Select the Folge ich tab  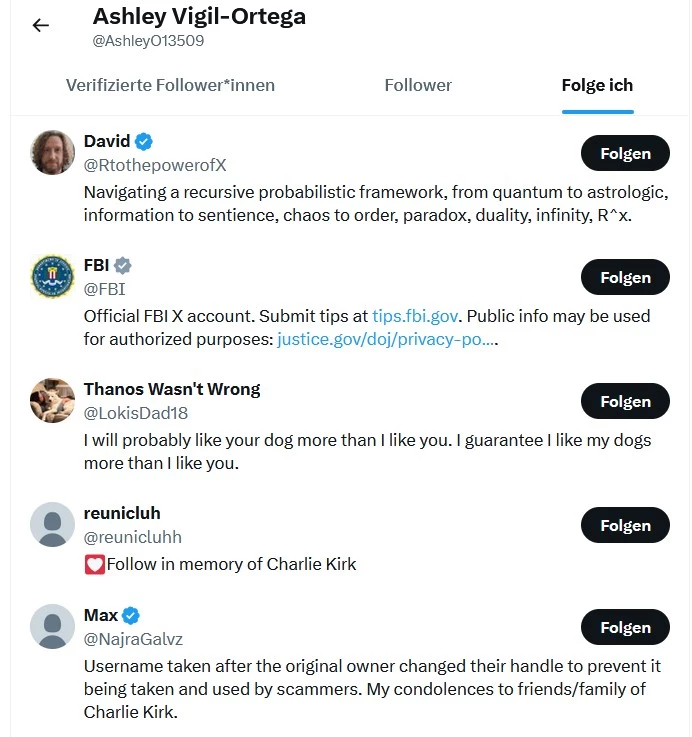pyautogui.click(x=598, y=86)
